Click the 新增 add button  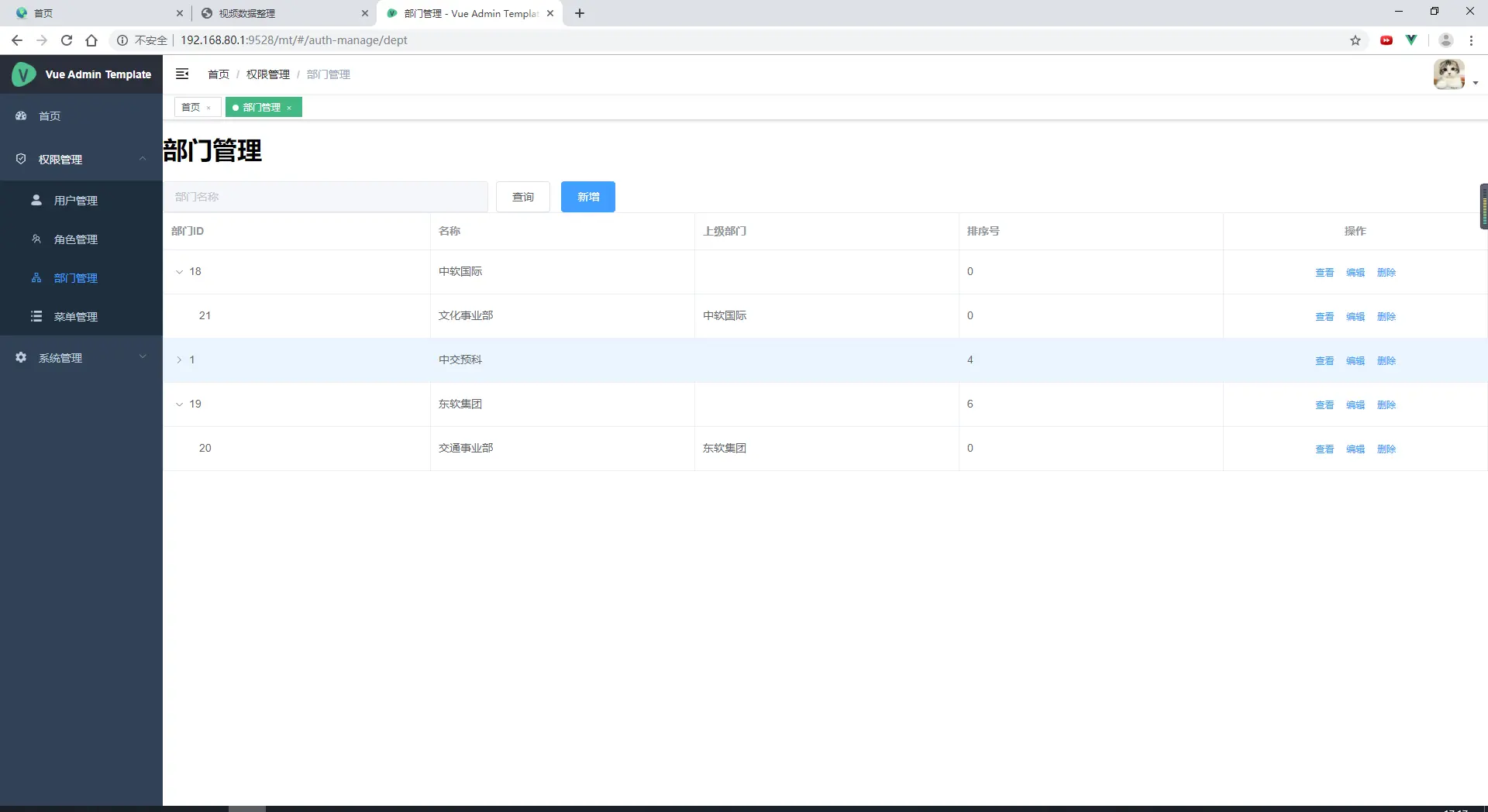tap(588, 197)
